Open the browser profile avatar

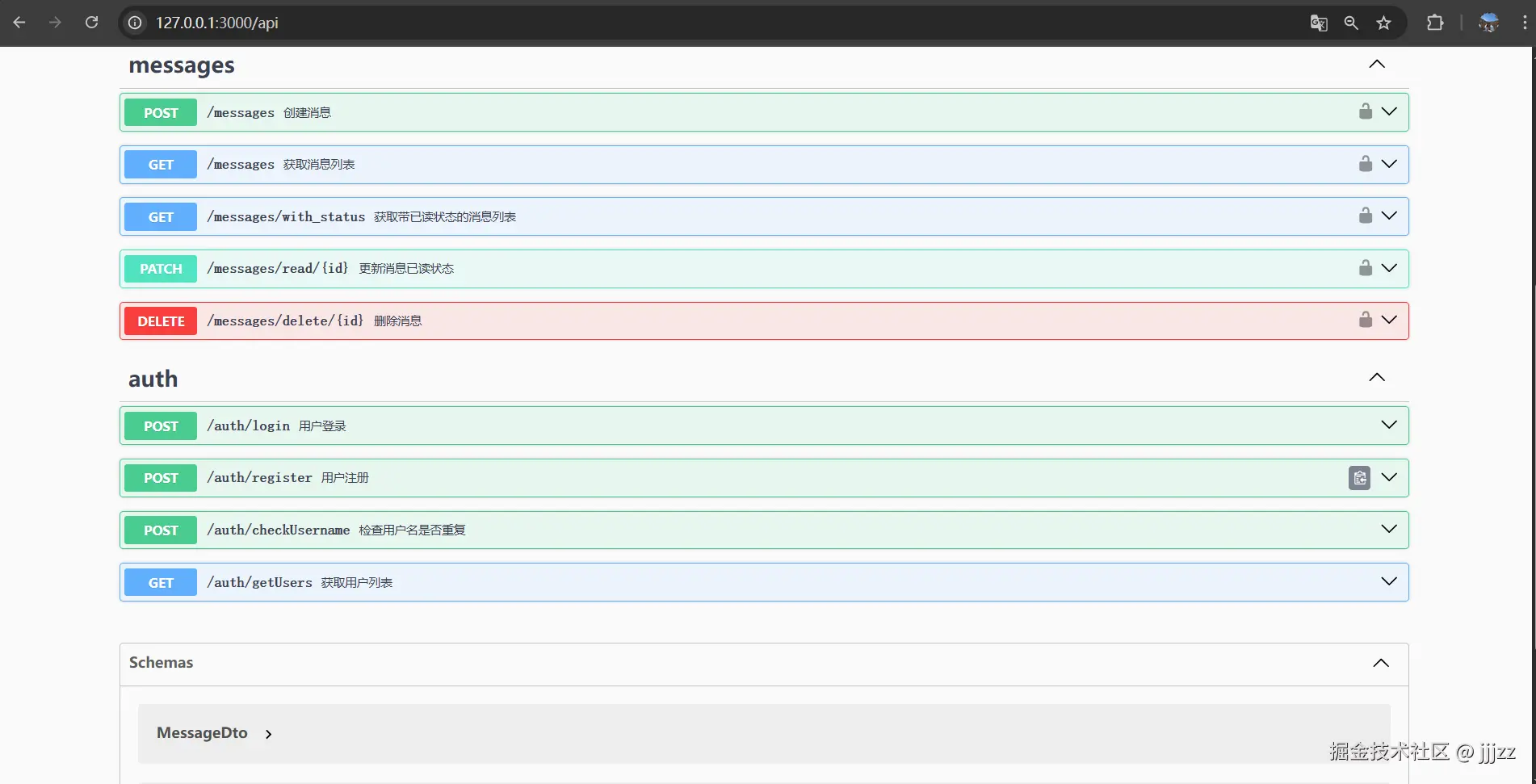click(x=1488, y=23)
